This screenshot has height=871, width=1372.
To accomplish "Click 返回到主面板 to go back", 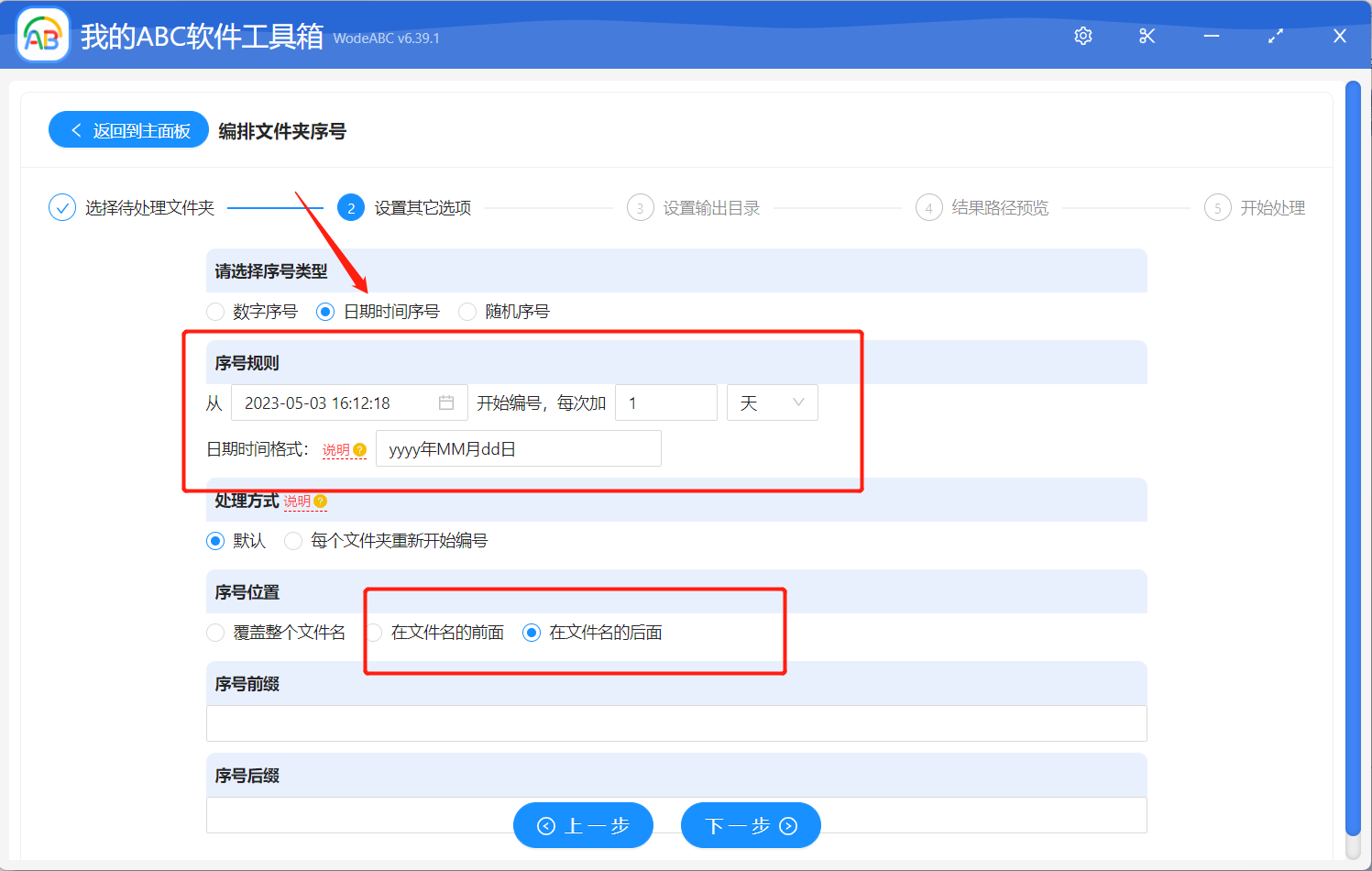I will coord(128,129).
